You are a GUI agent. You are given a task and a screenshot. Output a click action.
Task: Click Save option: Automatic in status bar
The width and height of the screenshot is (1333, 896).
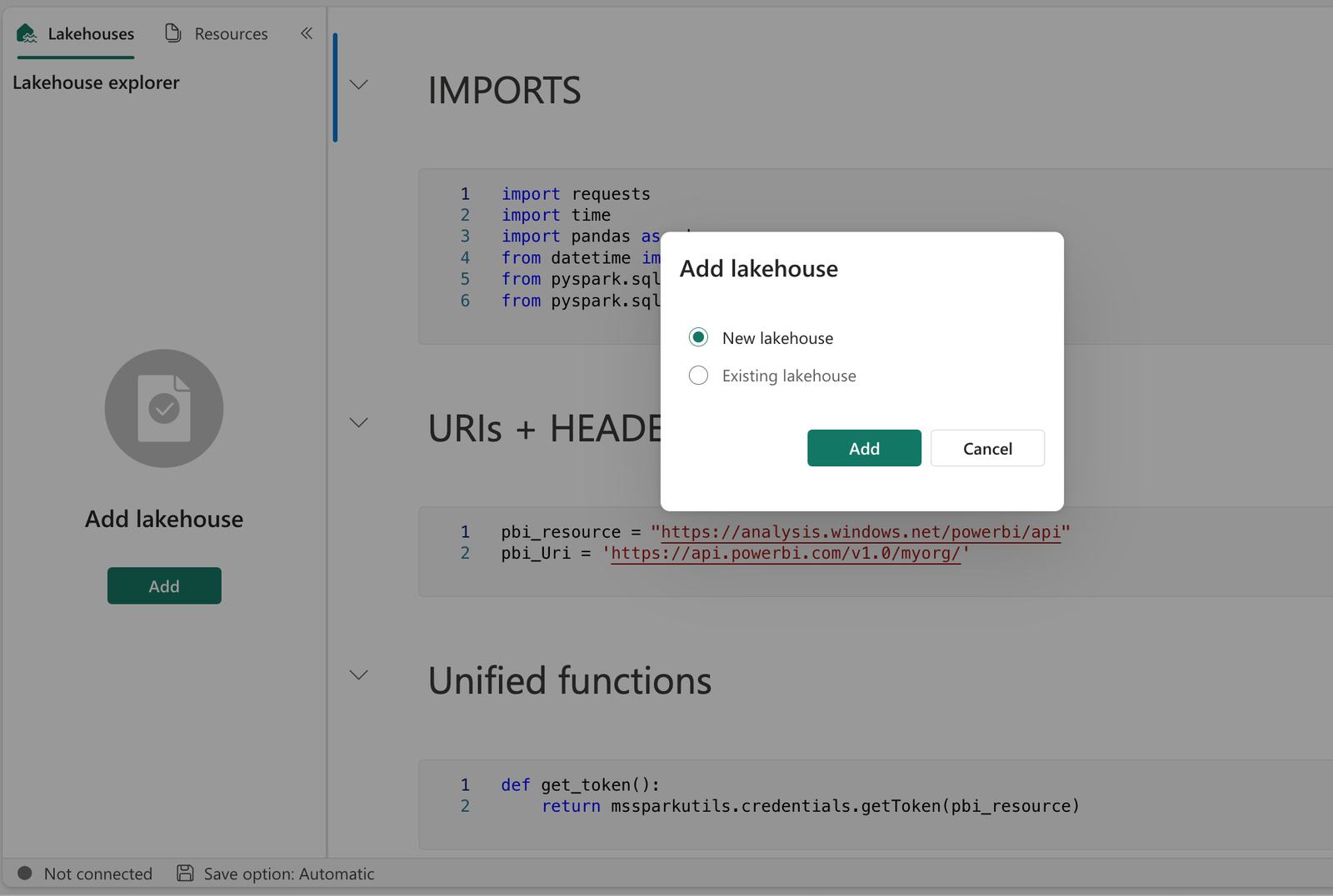click(x=289, y=873)
